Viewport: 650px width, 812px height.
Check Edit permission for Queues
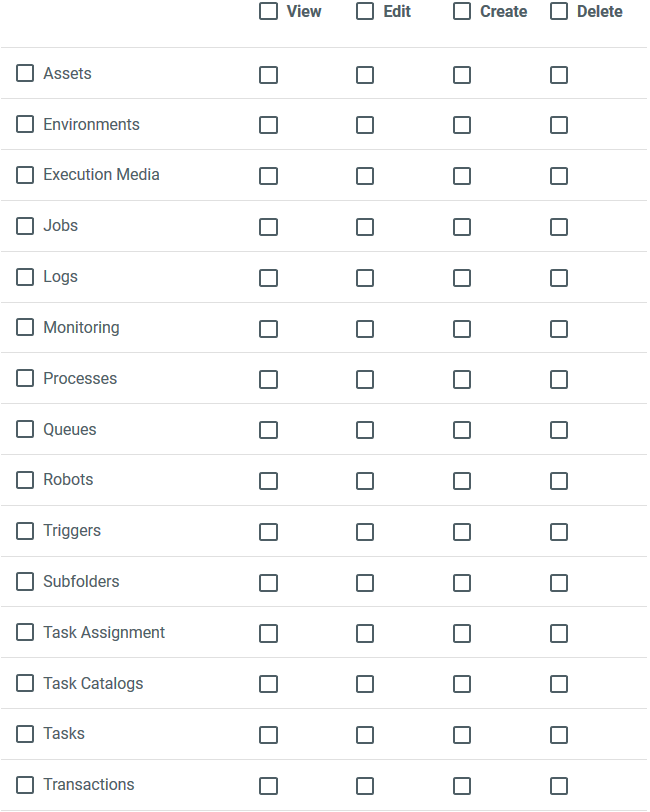(x=365, y=430)
